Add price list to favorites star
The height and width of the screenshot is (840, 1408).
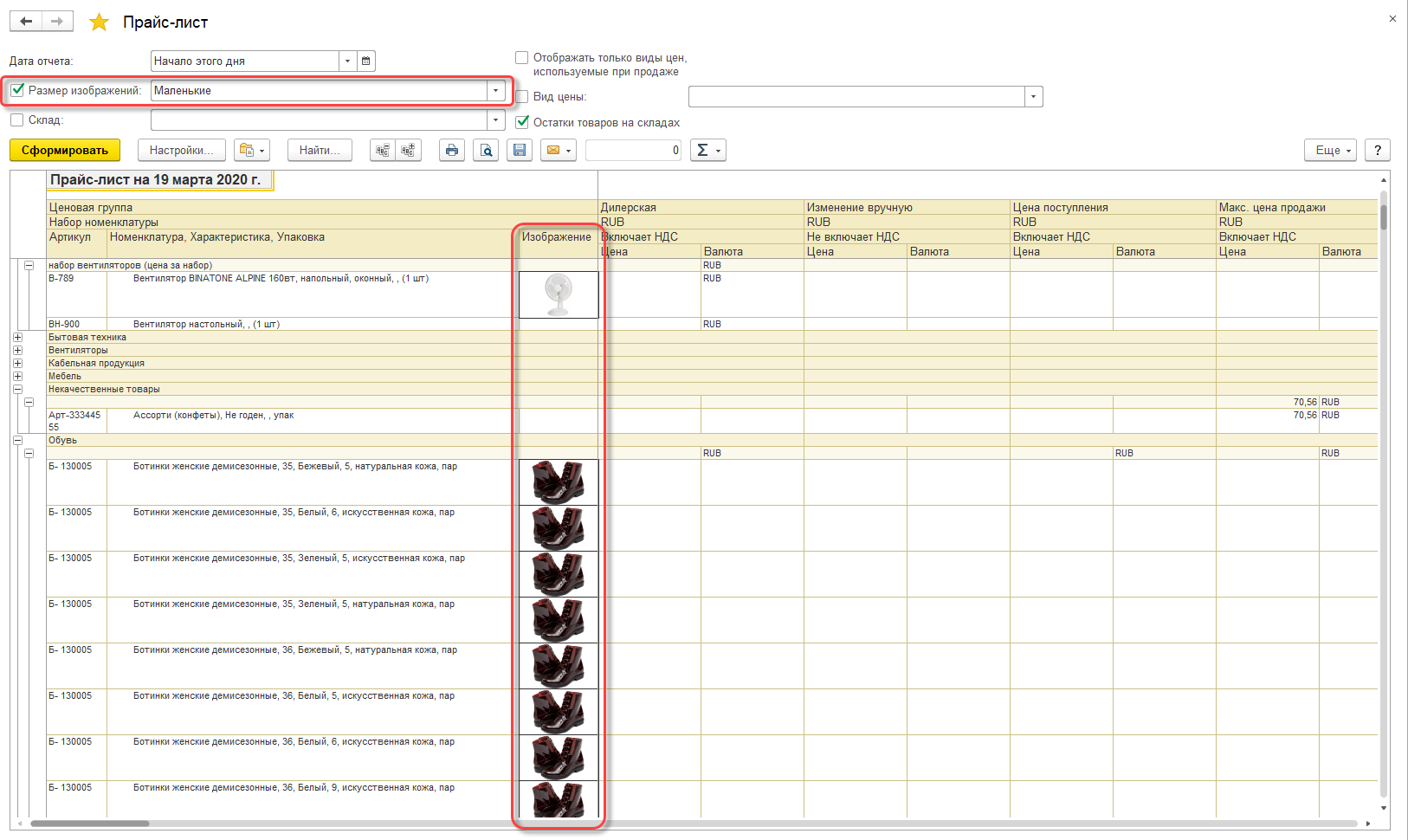tap(100, 23)
